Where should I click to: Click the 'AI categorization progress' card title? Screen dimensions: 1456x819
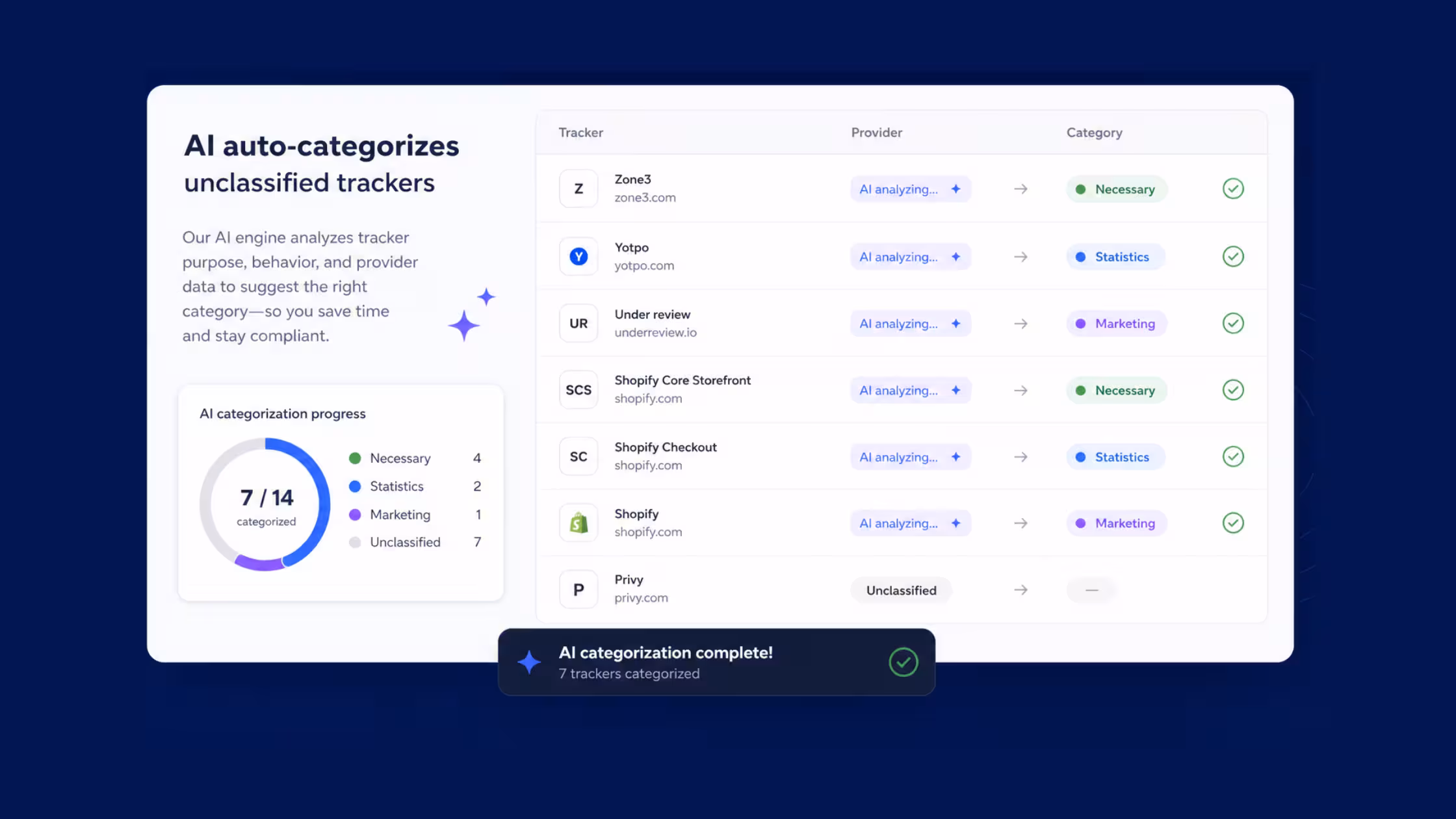[282, 414]
